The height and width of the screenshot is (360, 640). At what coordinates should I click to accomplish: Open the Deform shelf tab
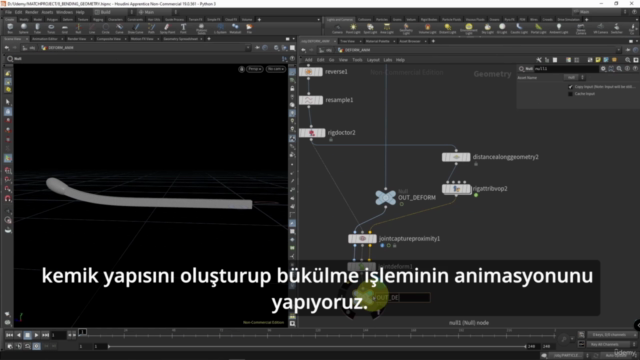[x=68, y=19]
